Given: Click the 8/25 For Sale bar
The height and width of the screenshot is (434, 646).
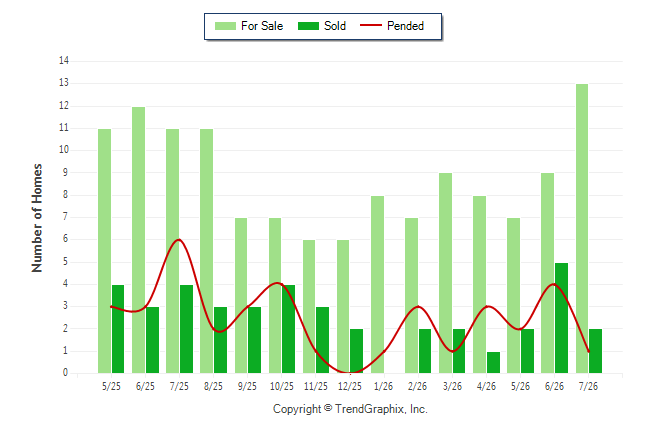Looking at the screenshot, I should coord(206,251).
